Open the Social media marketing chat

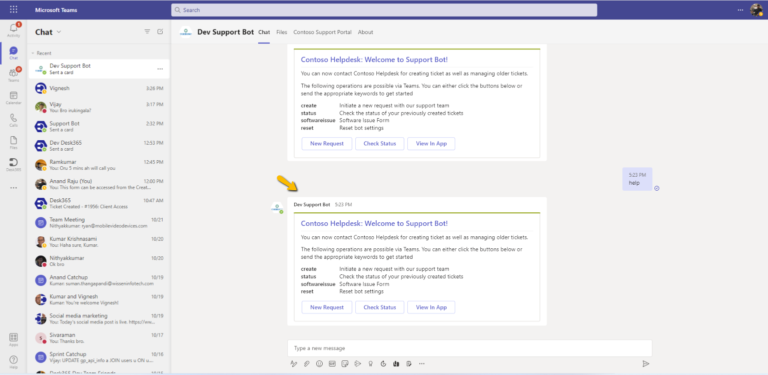(x=99, y=319)
